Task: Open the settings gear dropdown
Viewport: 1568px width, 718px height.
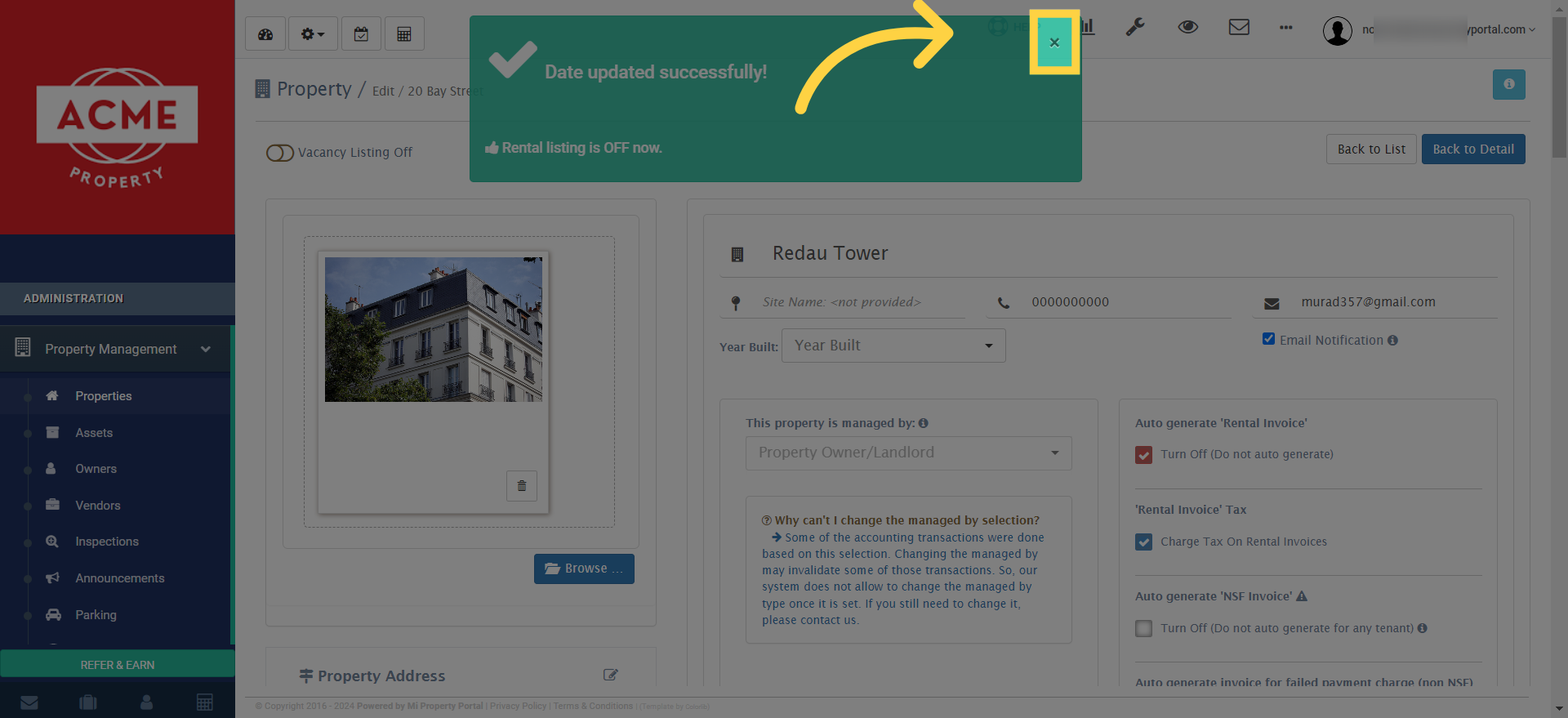Action: tap(313, 33)
